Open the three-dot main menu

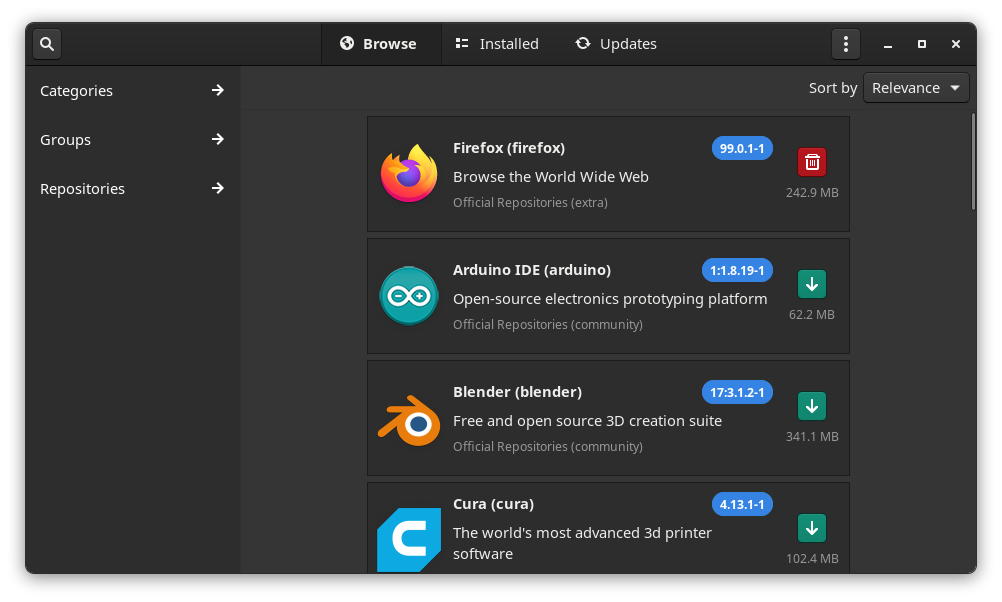coord(845,44)
